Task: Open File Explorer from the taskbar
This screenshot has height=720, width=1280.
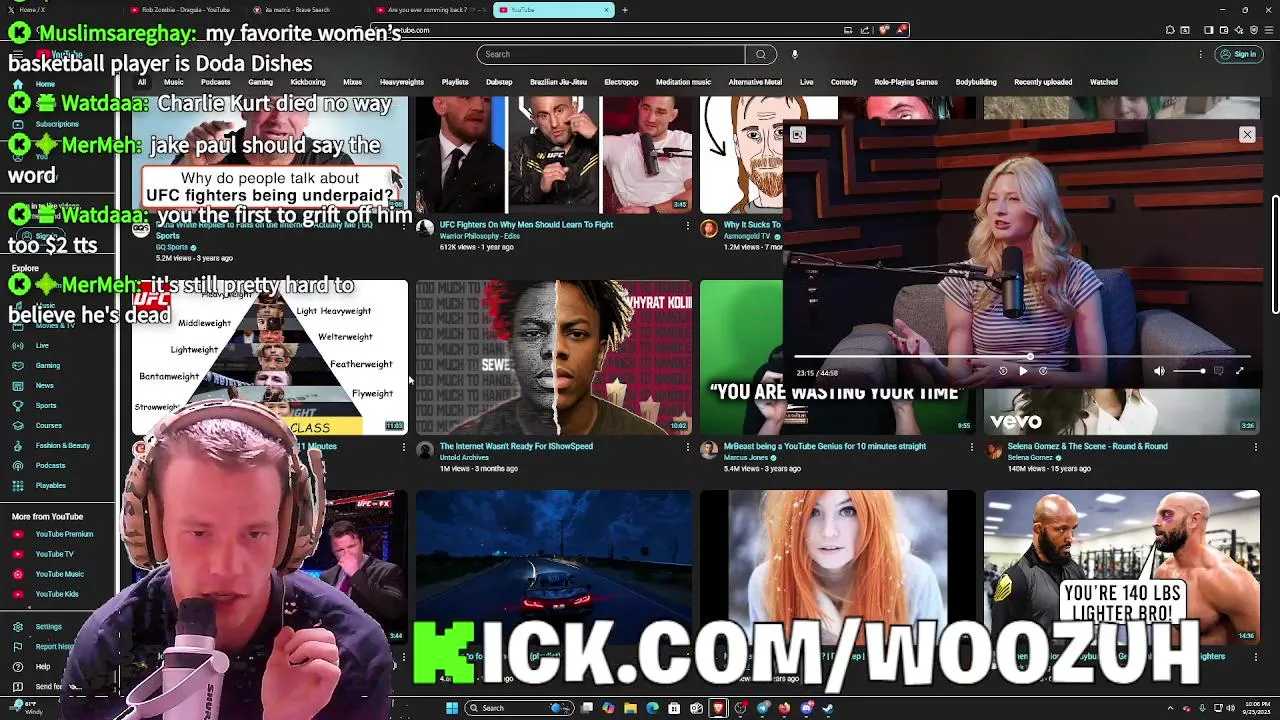Action: click(x=630, y=708)
